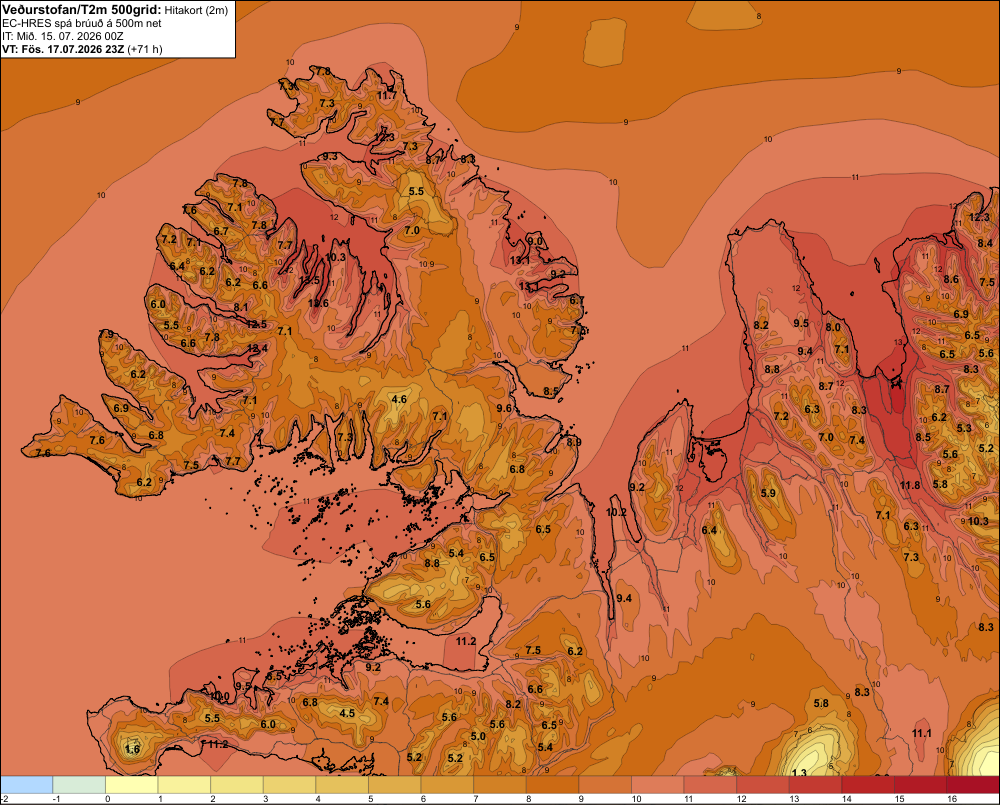Click the 9.6 temperature value
The height and width of the screenshot is (805, 1000).
pyautogui.click(x=504, y=408)
